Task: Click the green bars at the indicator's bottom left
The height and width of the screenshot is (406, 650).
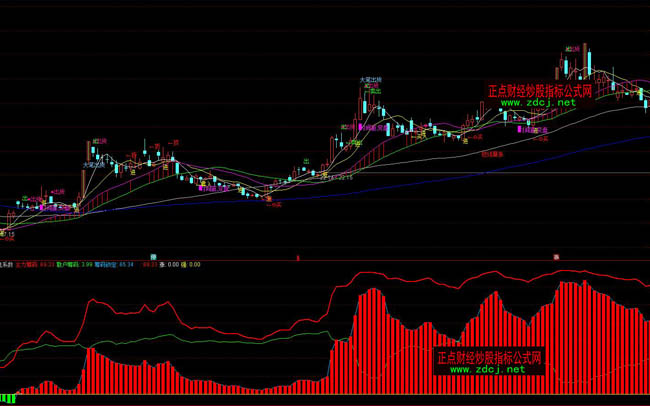Action: 8,399
